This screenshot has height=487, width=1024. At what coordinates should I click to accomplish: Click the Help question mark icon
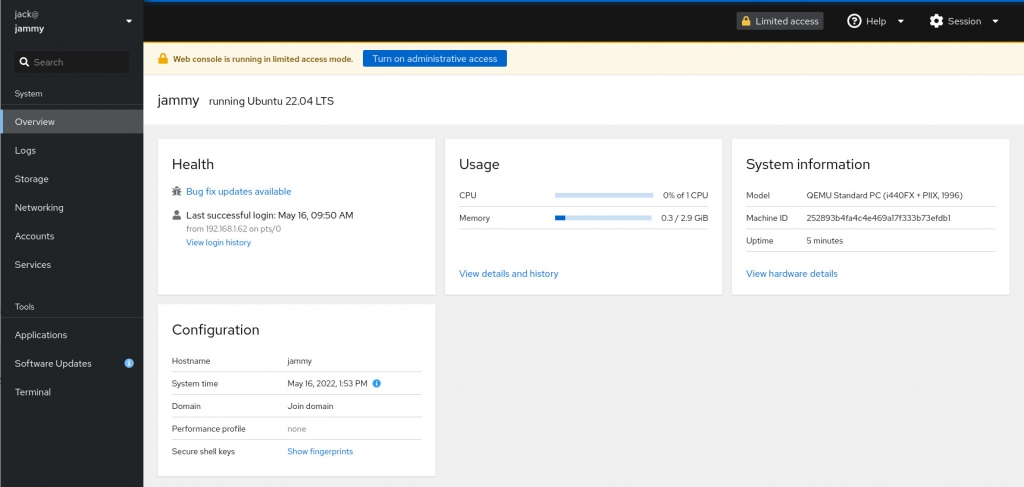pyautogui.click(x=854, y=21)
